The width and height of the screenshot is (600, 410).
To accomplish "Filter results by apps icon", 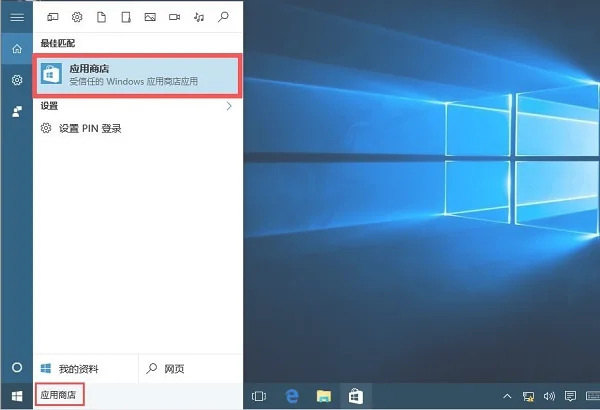I will (52, 17).
